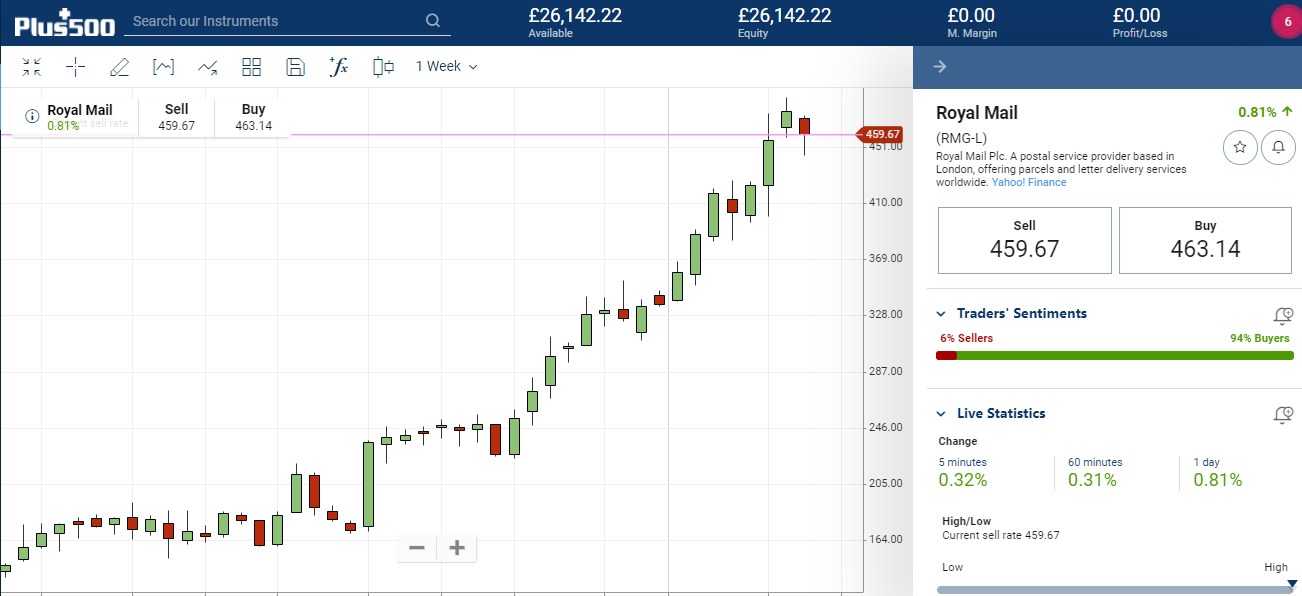The height and width of the screenshot is (596, 1302).
Task: Collapse the Traders' Sentiments section
Action: pyautogui.click(x=941, y=314)
